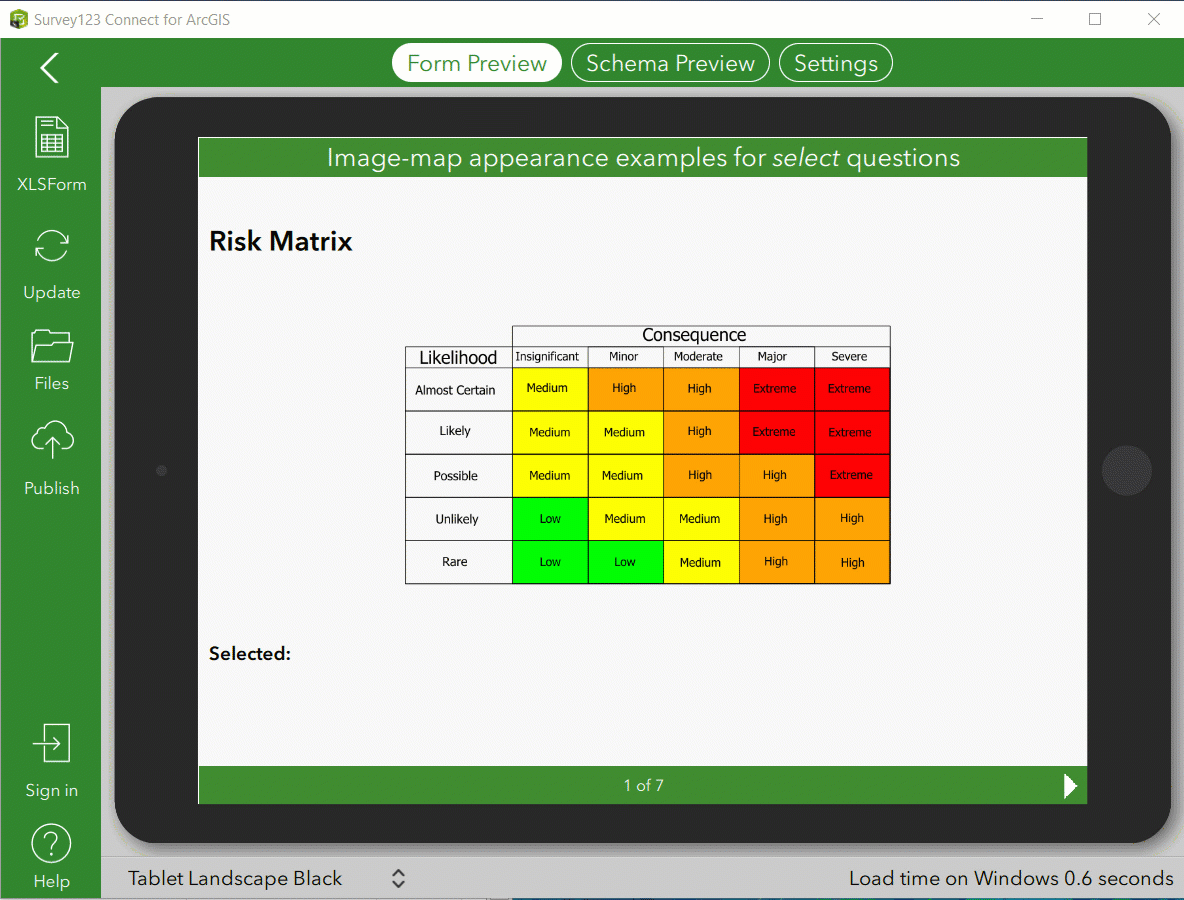The height and width of the screenshot is (900, 1184).
Task: Click the Almost Certain / Insignificant Medium cell
Action: (550, 390)
